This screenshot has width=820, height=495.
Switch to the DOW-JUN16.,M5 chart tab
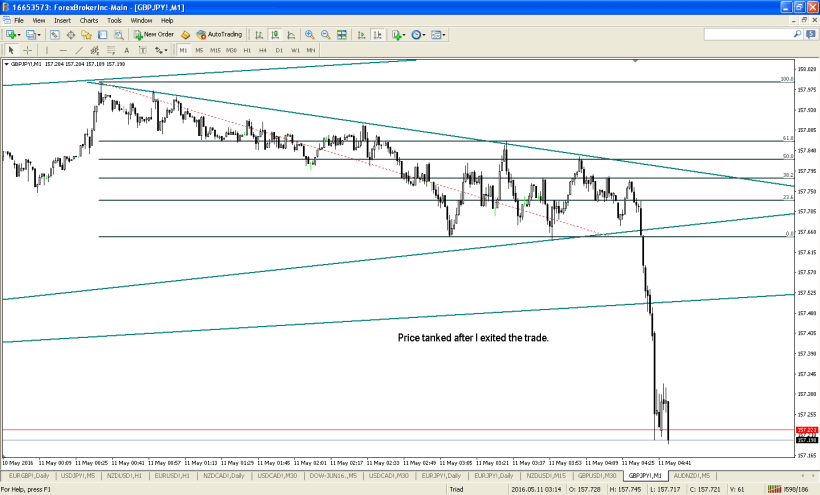click(x=333, y=476)
